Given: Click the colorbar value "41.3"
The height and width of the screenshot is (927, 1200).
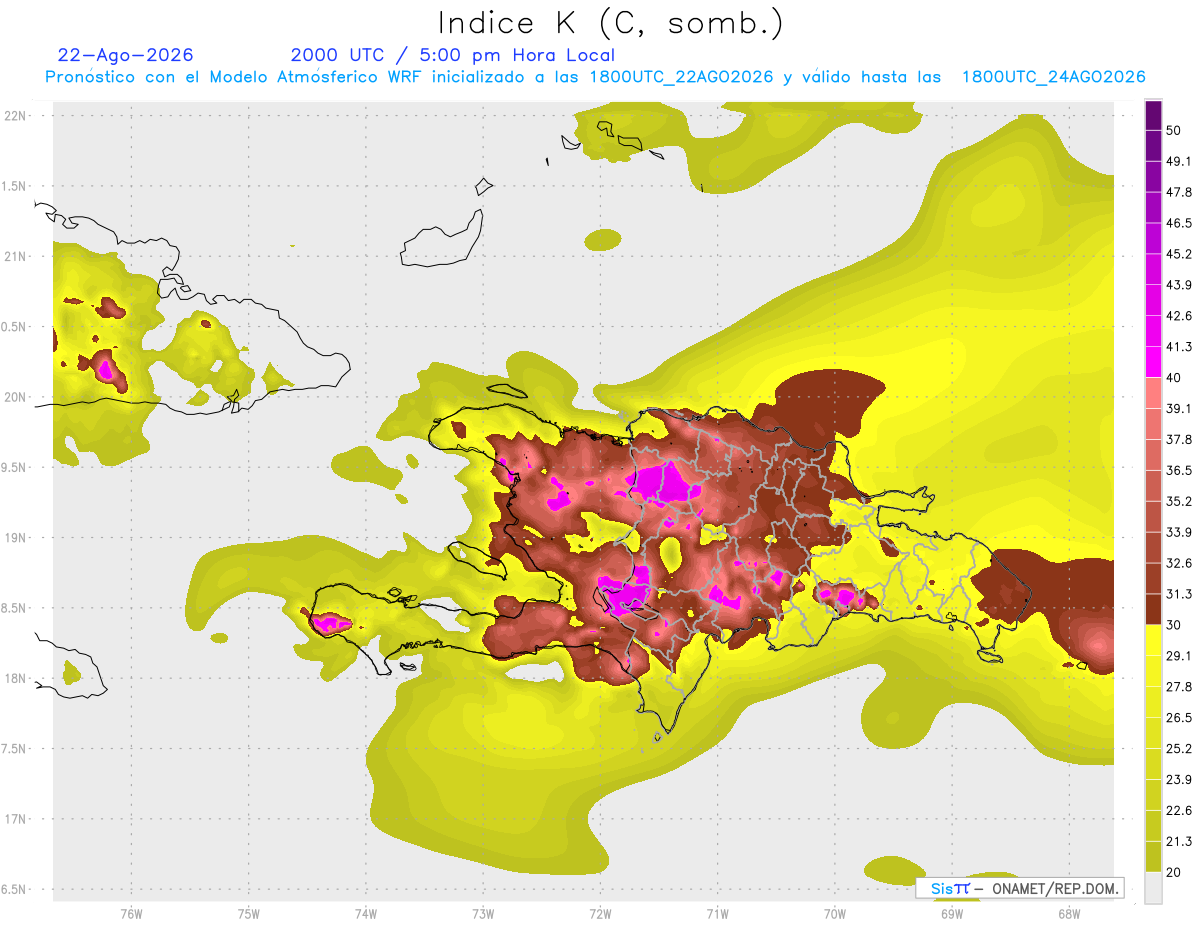Looking at the screenshot, I should click(1179, 347).
